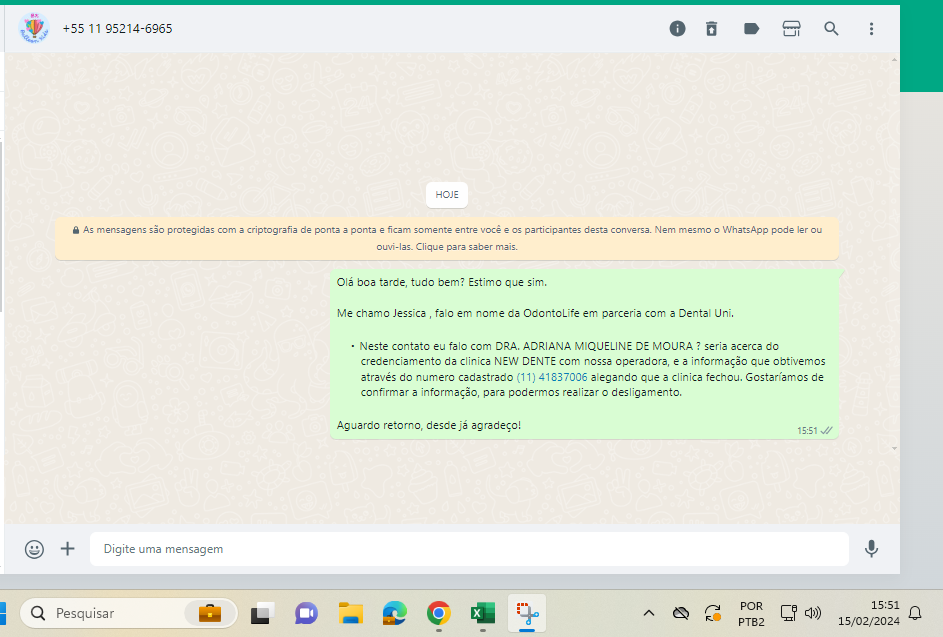Open contact info icon in chat header
Screen dimensions: 943x637
click(677, 28)
